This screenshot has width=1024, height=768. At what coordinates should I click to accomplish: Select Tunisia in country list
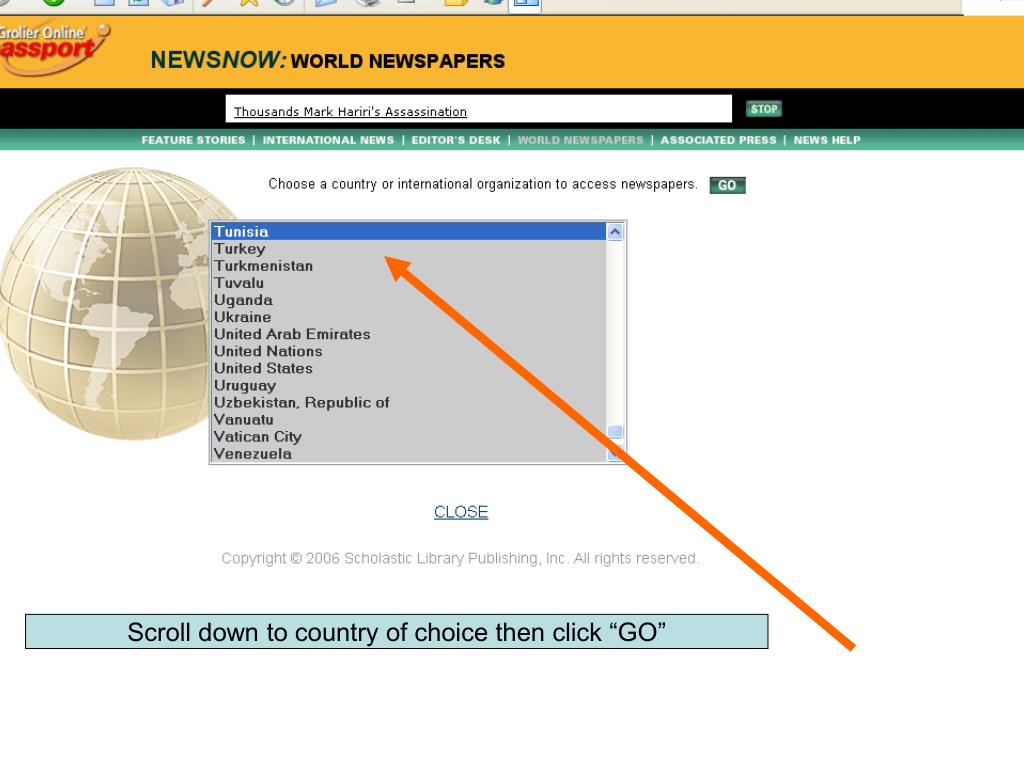409,231
